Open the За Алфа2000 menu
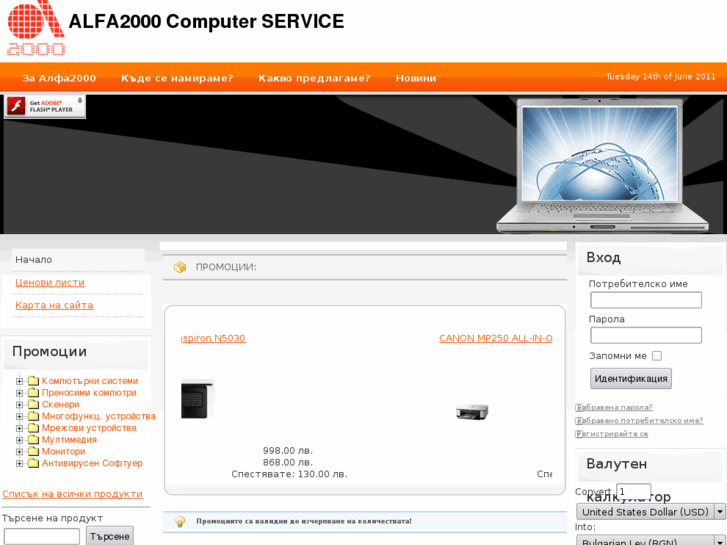The width and height of the screenshot is (727, 545). point(59,78)
